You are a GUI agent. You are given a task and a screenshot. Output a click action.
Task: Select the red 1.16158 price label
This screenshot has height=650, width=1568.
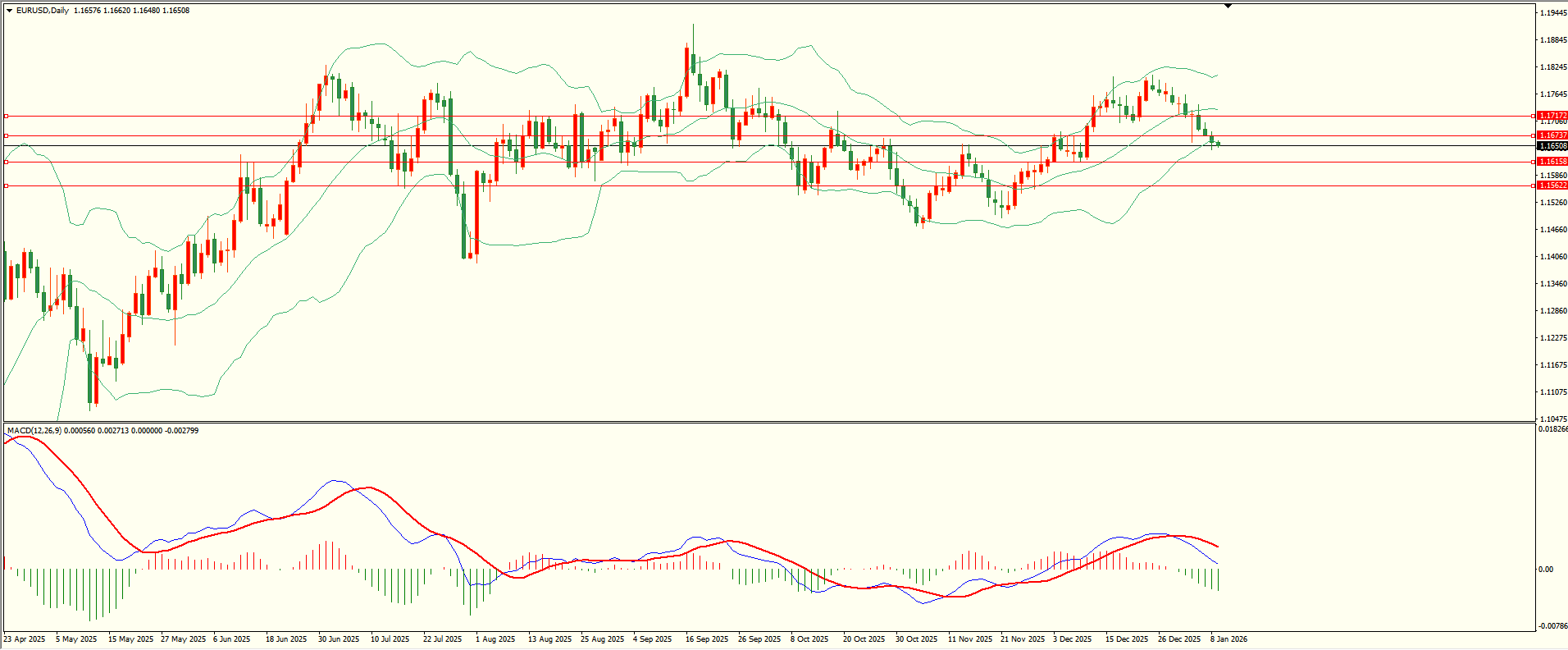coord(1552,162)
